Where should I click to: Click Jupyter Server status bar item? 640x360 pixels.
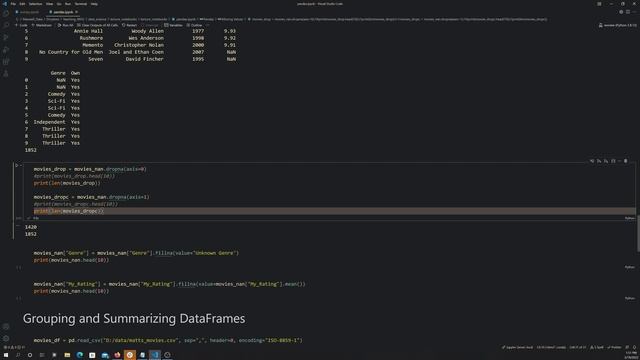[517, 347]
